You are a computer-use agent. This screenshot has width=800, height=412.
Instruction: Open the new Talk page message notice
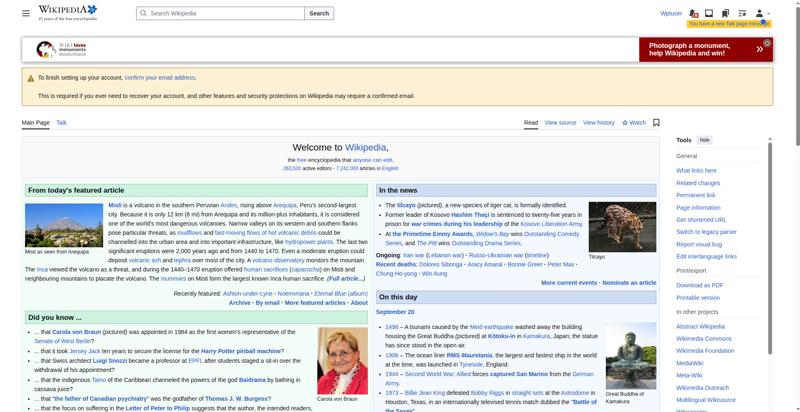729,24
